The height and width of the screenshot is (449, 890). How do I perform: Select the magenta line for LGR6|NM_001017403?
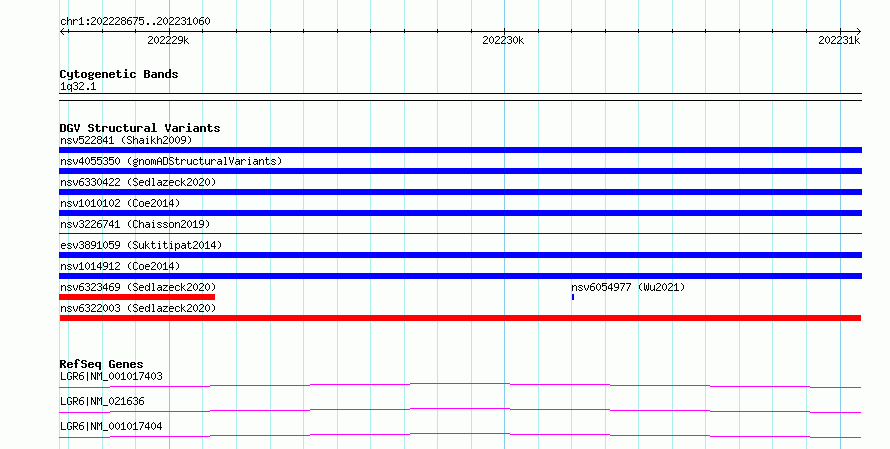click(x=460, y=385)
